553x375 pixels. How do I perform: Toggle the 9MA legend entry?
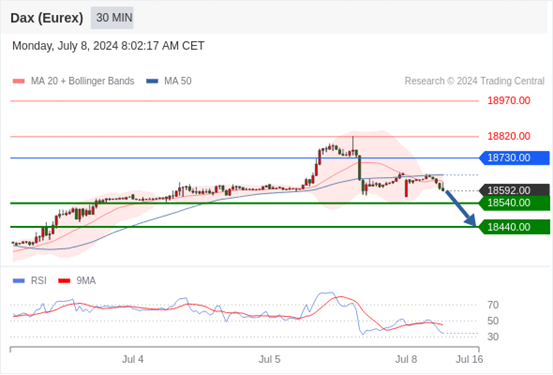pyautogui.click(x=77, y=281)
